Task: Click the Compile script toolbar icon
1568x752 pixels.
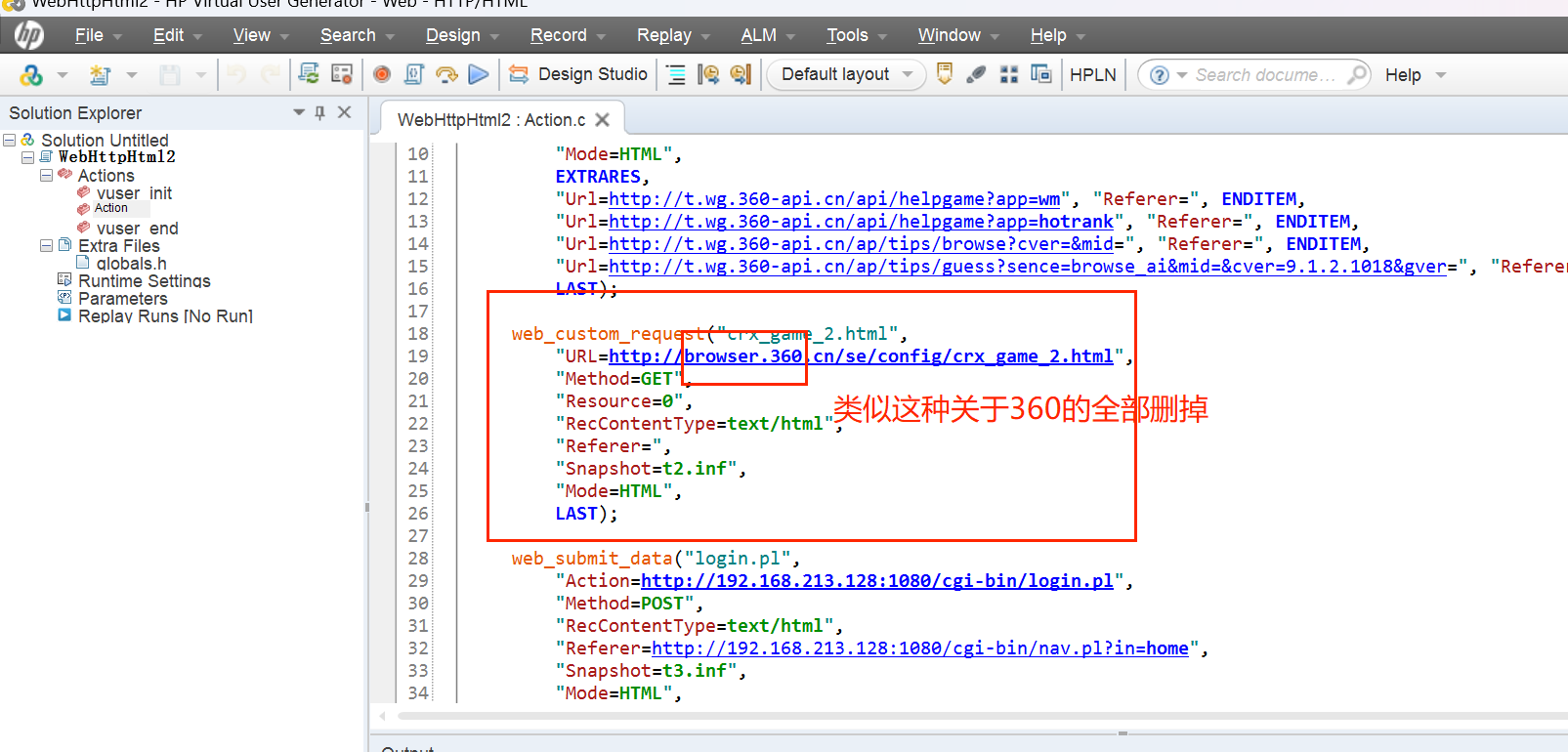Action: (x=414, y=74)
